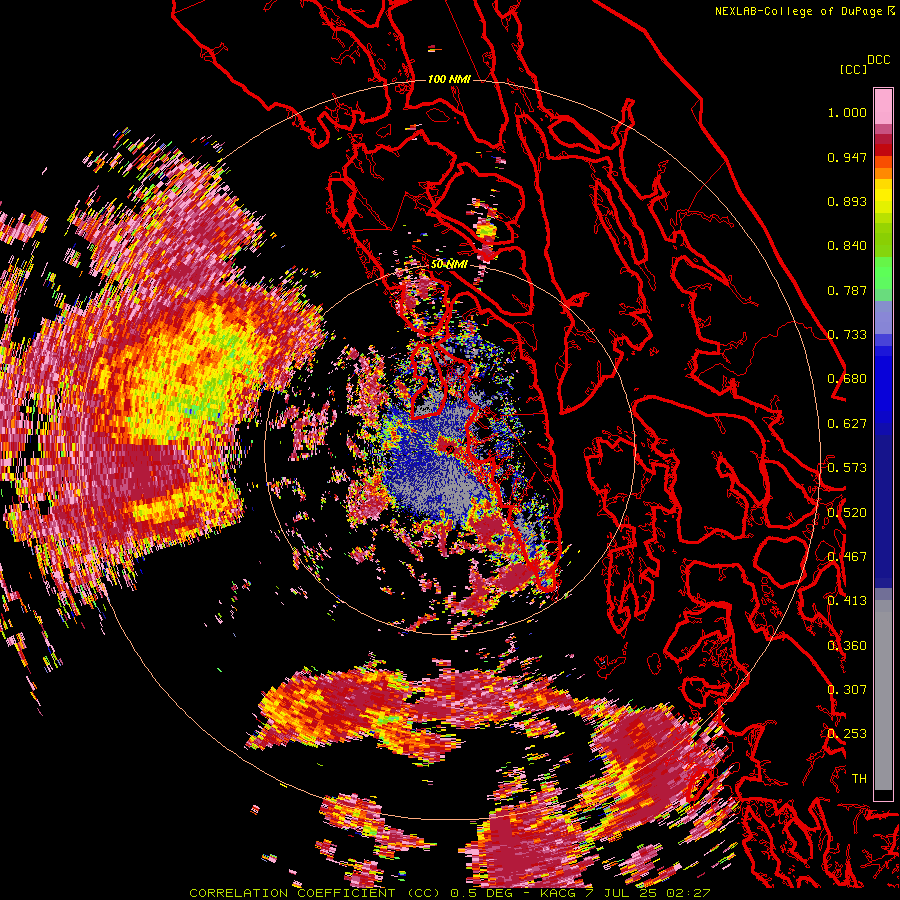
Task: Click the NEXLAB-College of DuPage label
Action: pos(798,11)
